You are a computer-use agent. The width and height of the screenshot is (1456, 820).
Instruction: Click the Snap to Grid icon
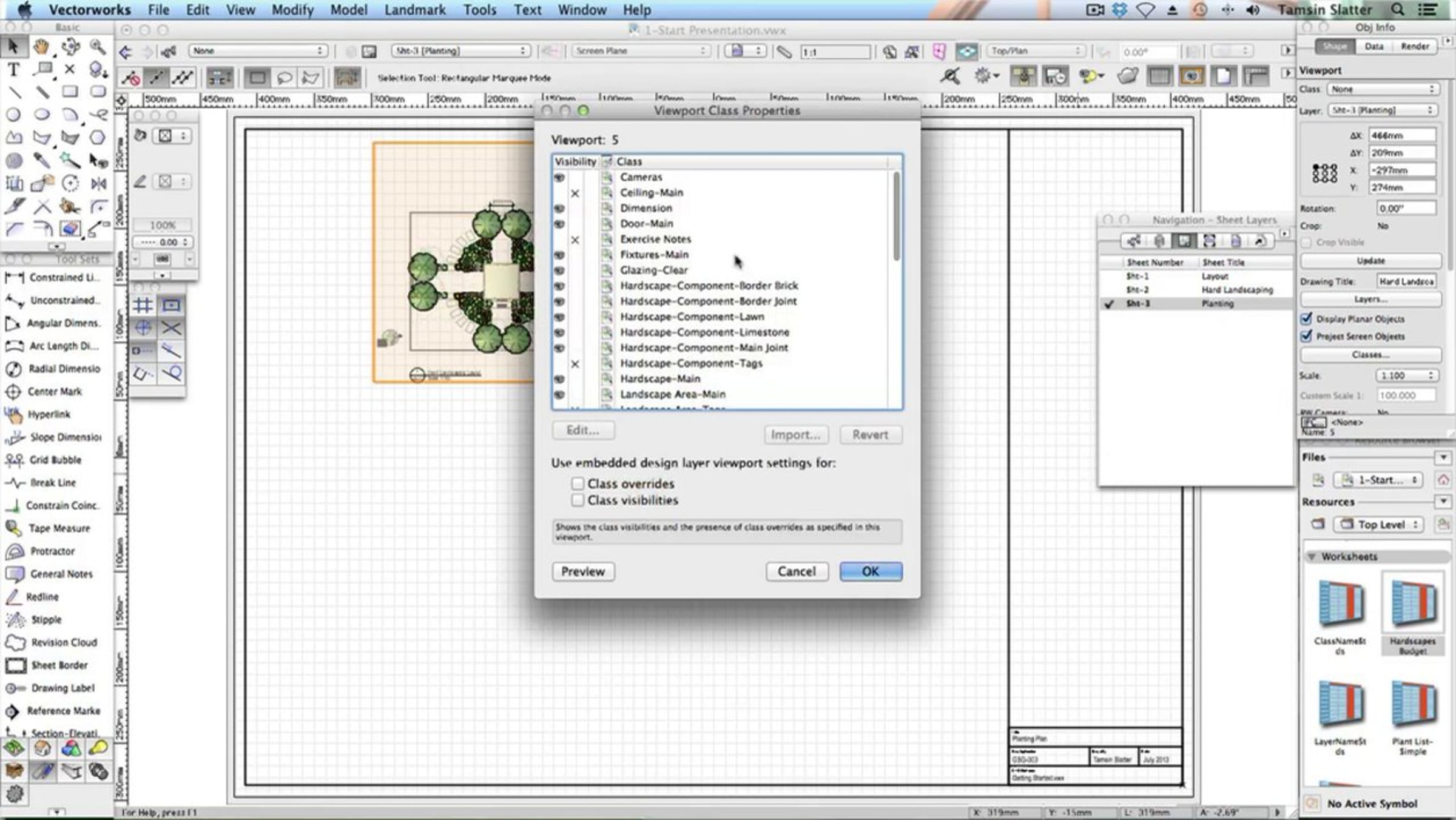pyautogui.click(x=143, y=305)
